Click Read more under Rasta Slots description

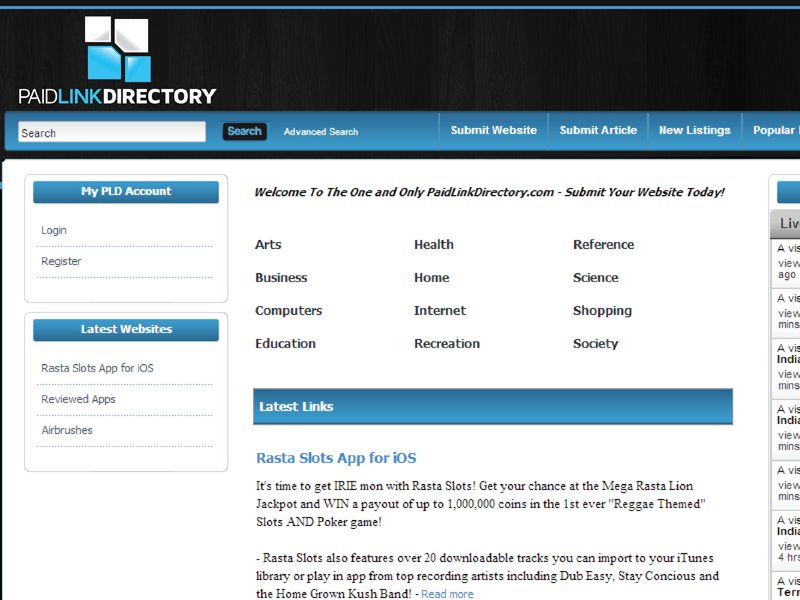point(447,594)
